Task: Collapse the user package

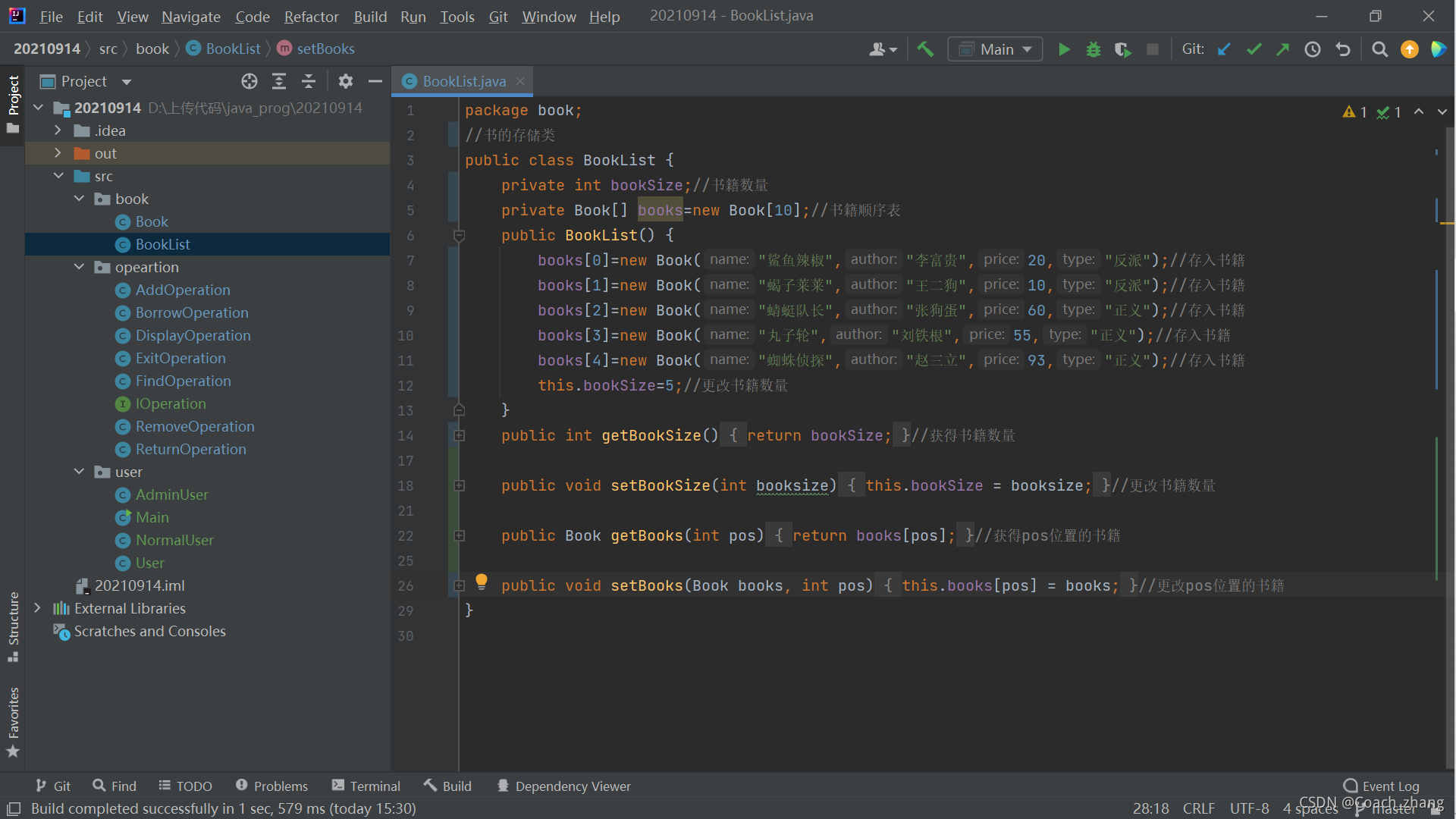Action: 79,472
